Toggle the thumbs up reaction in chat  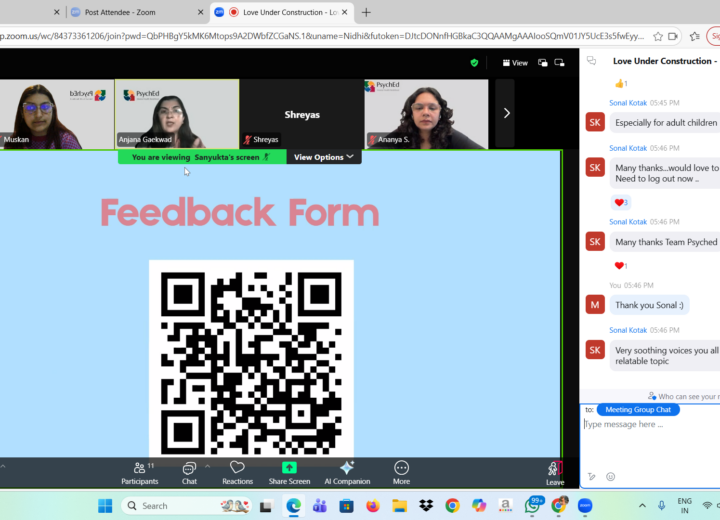click(620, 84)
